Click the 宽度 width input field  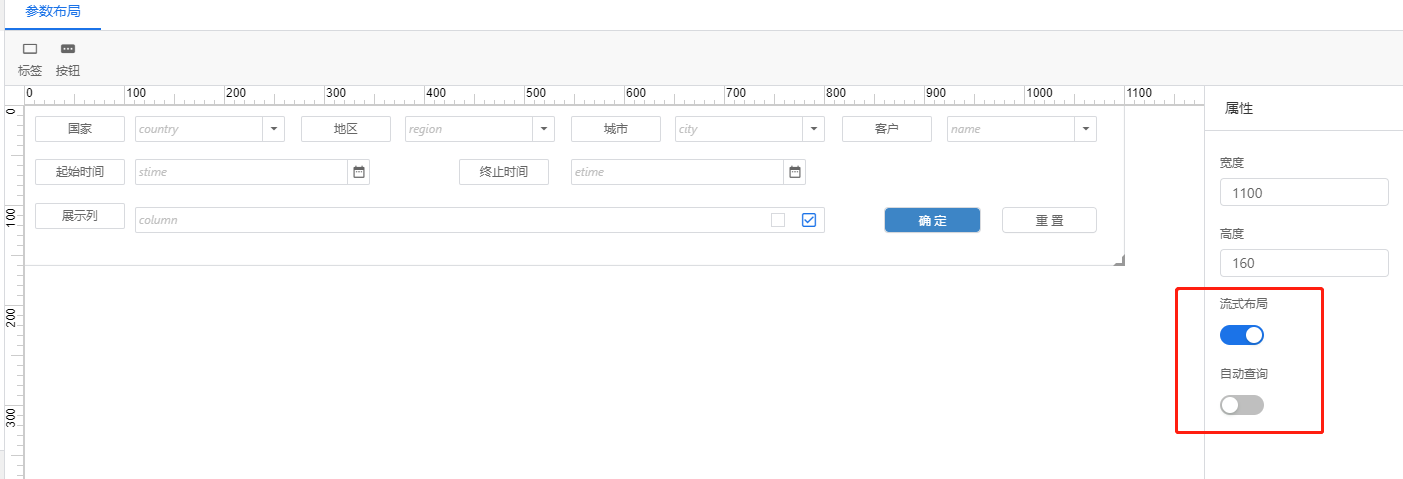click(1304, 192)
